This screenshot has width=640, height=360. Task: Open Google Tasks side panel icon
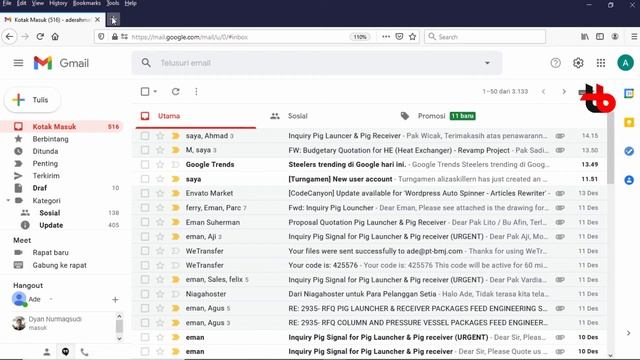point(629,151)
